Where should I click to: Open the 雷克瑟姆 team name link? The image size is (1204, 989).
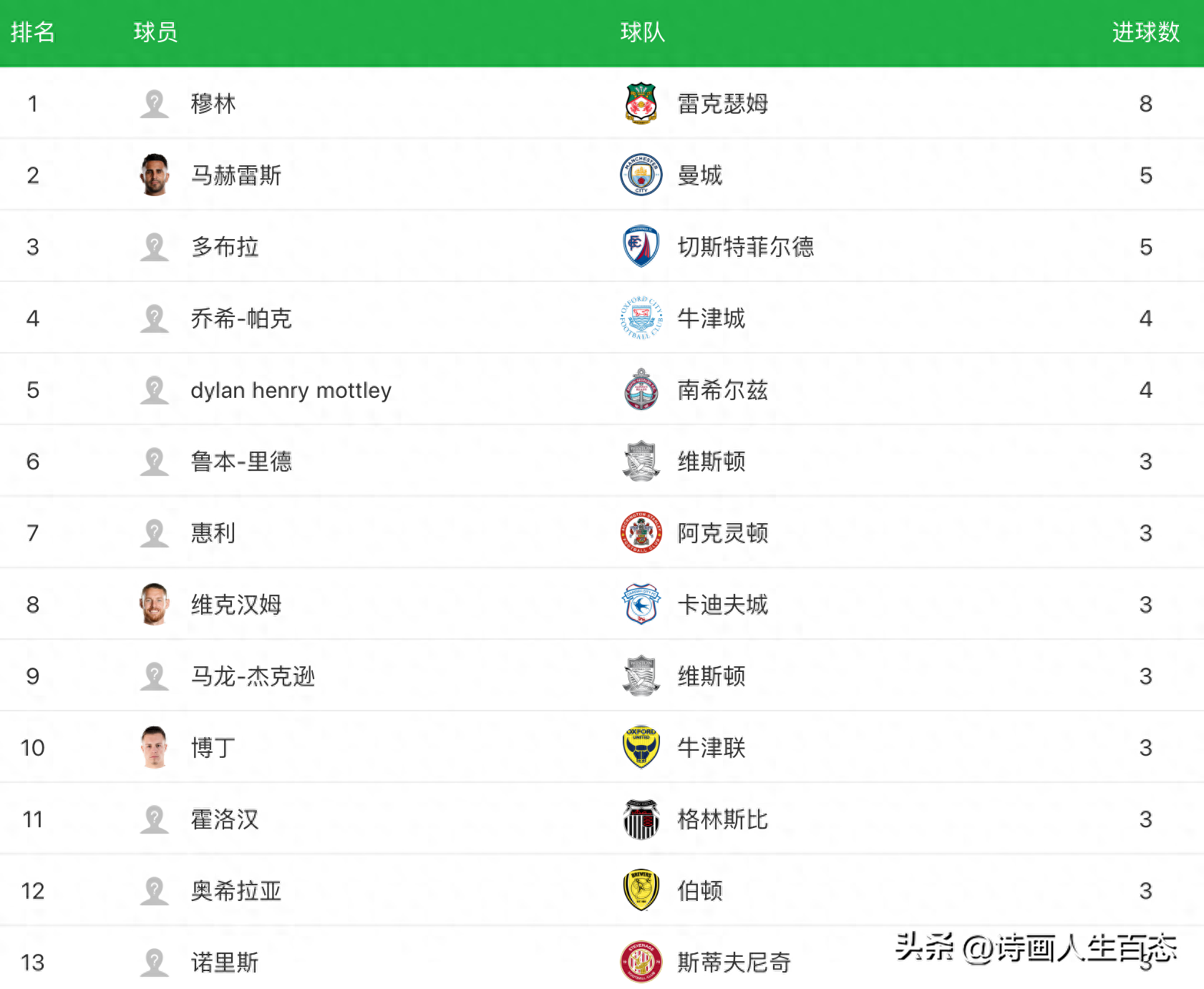click(x=723, y=104)
